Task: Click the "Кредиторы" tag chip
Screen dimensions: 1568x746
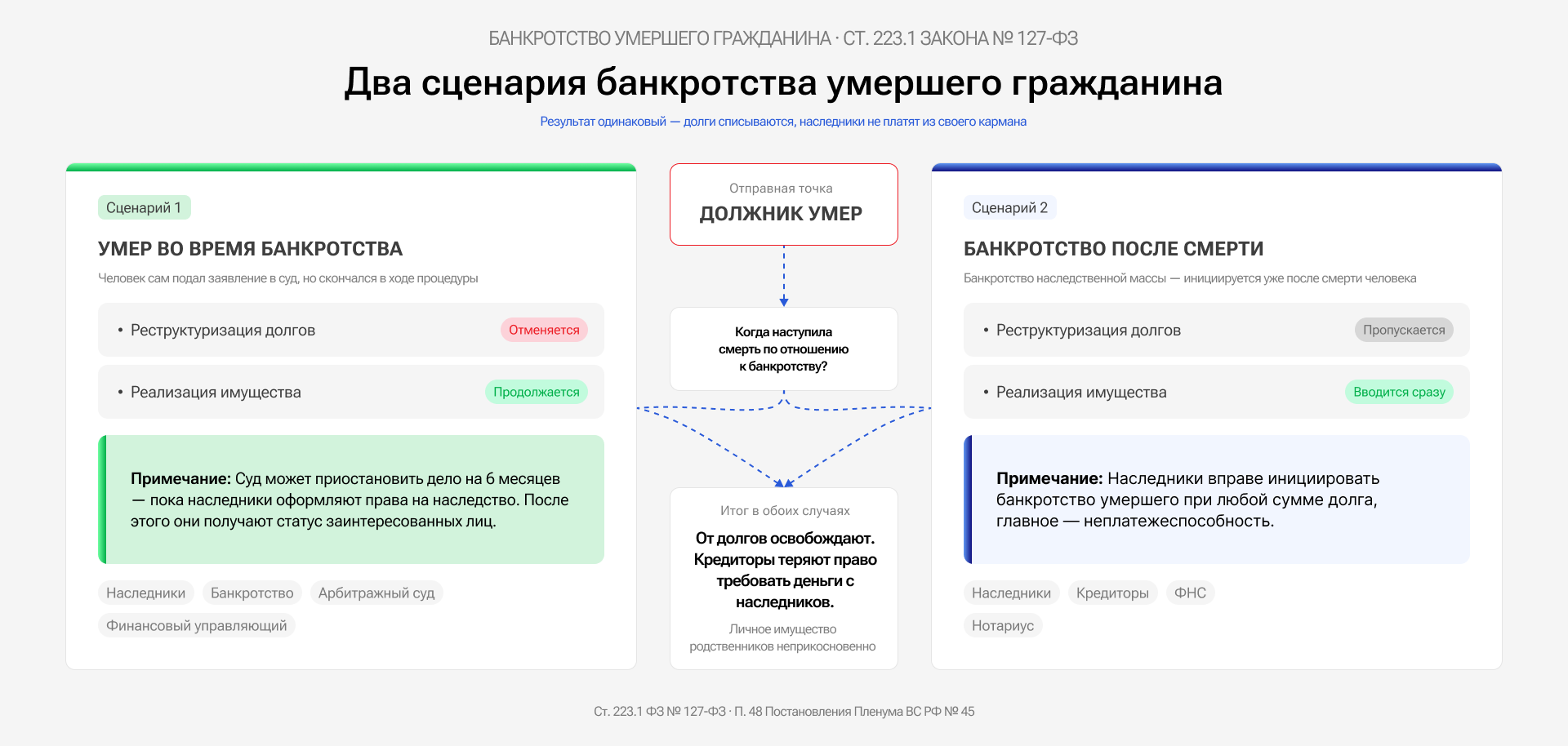Action: click(x=1111, y=593)
